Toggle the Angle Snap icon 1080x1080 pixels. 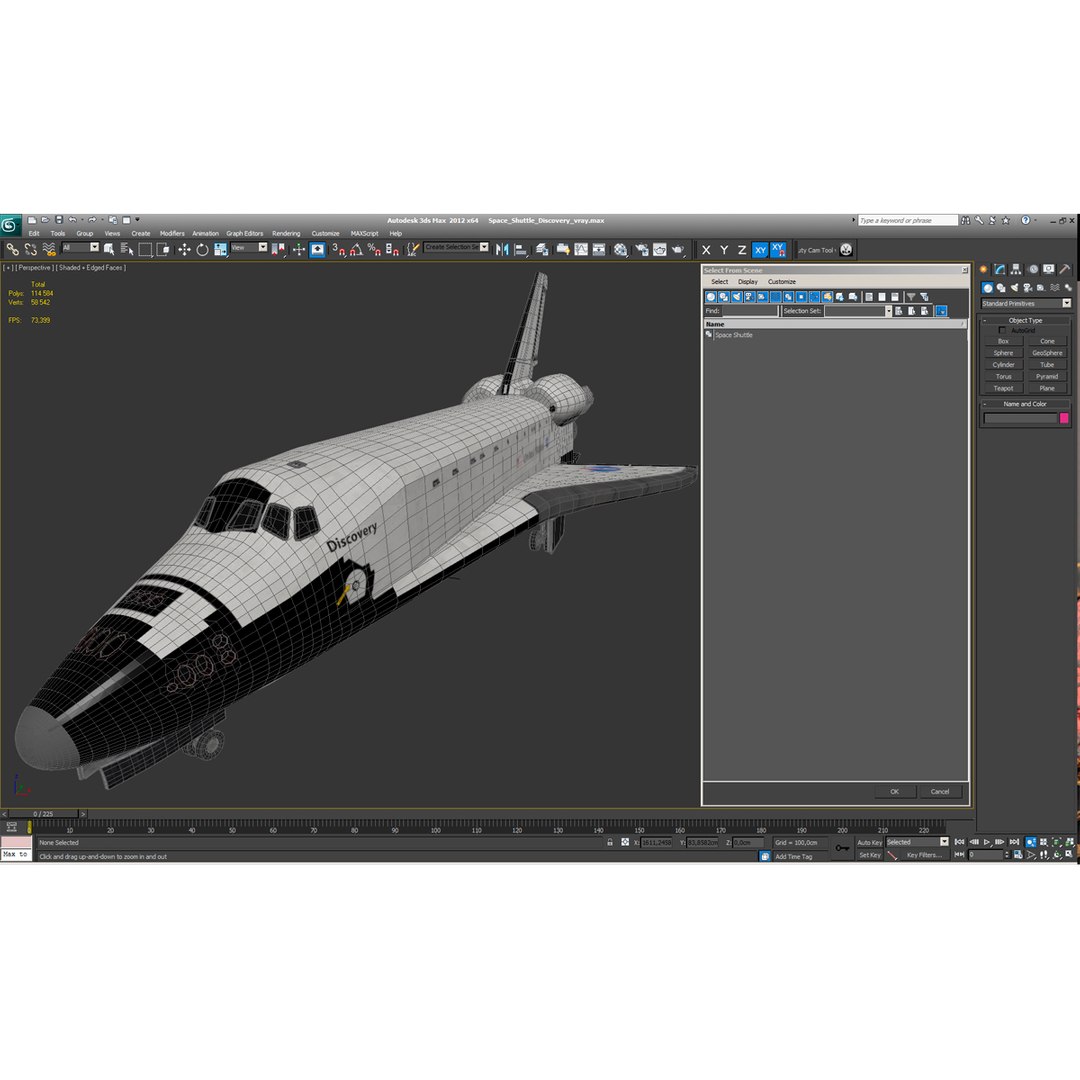click(x=356, y=249)
